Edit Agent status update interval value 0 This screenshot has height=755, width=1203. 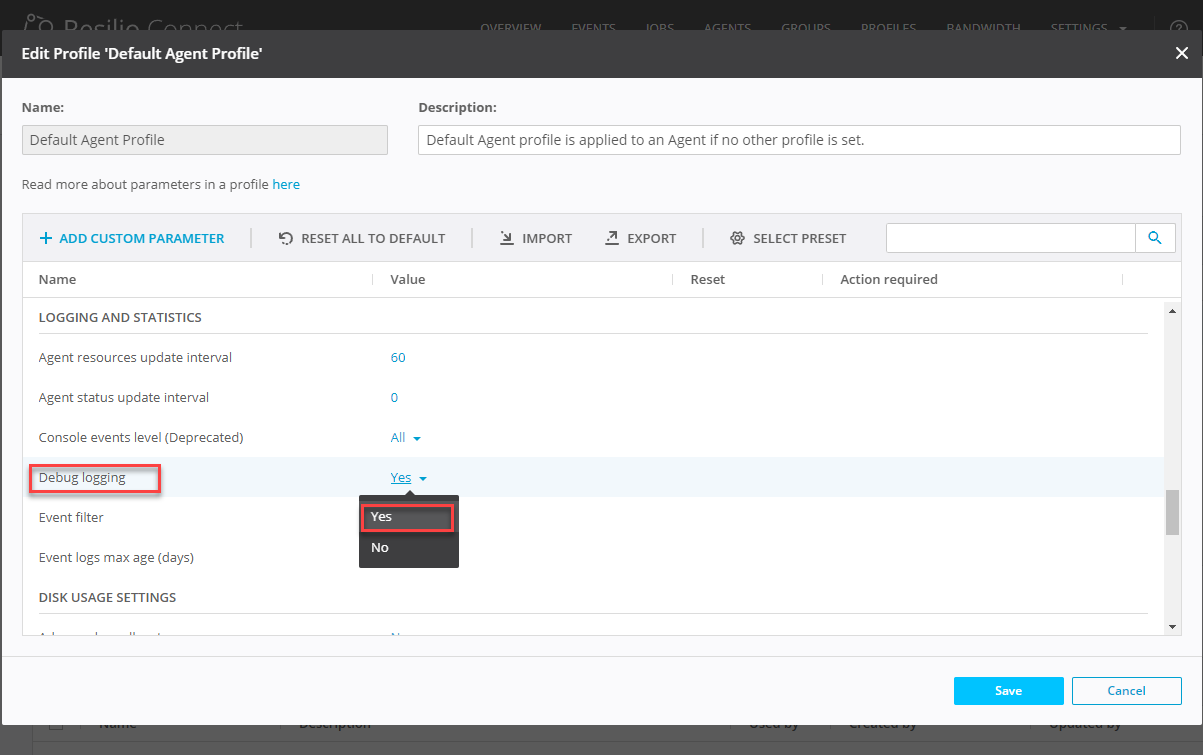coord(394,398)
